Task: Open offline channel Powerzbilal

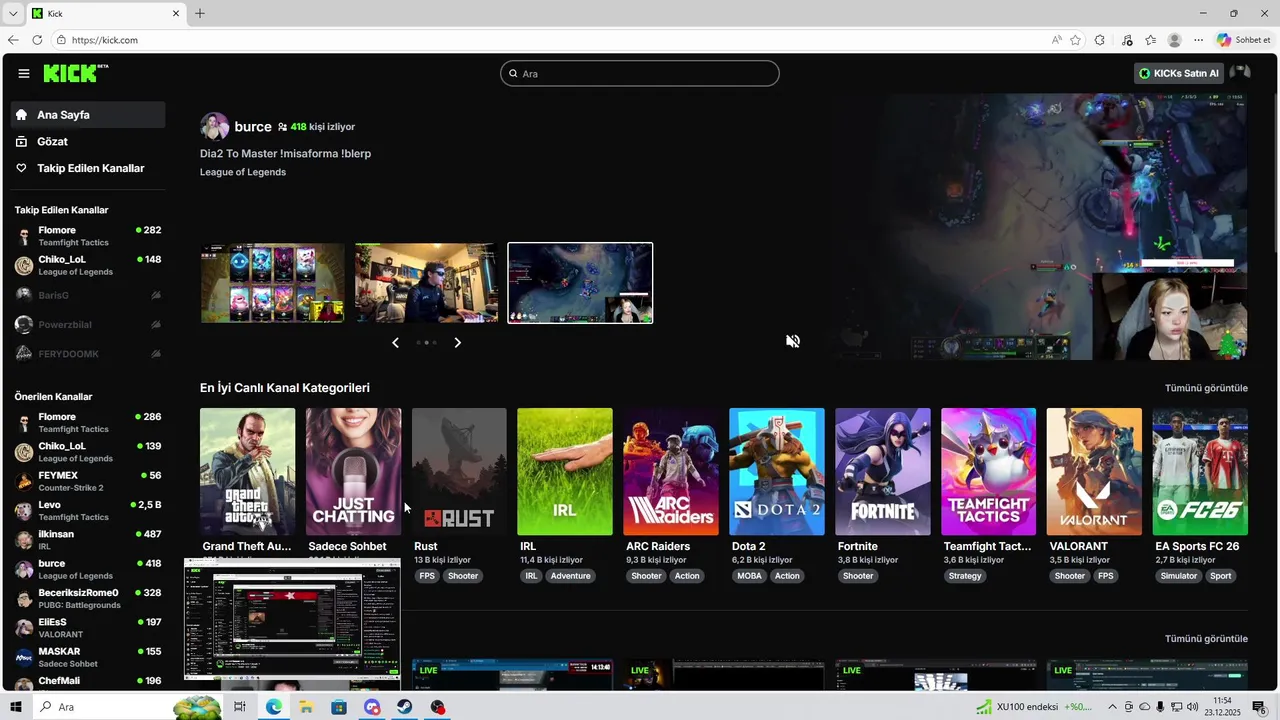Action: click(88, 324)
